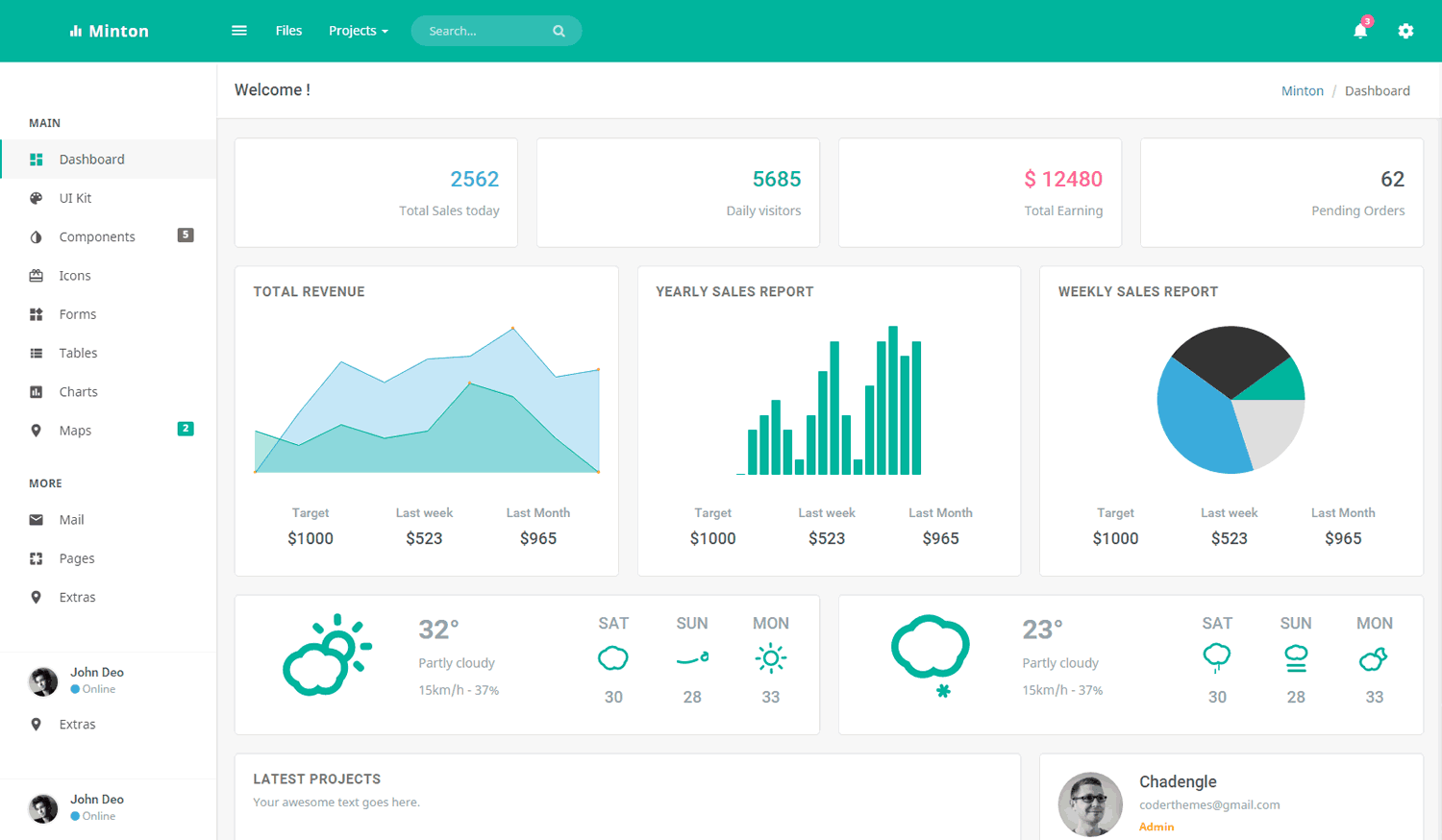This screenshot has width=1442, height=840.
Task: Click the large sun-and-cloud icon beside 32°
Action: pyautogui.click(x=327, y=655)
